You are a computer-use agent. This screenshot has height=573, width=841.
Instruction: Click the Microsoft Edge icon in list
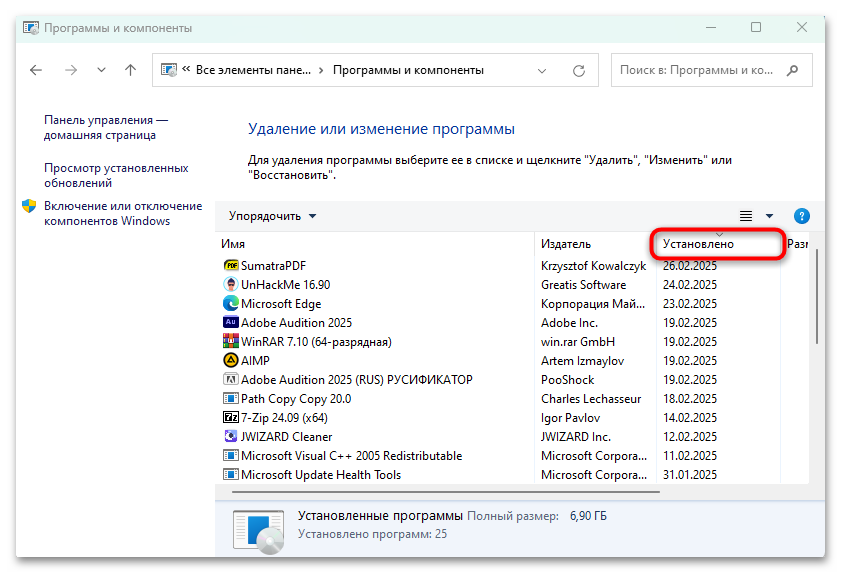(x=231, y=304)
